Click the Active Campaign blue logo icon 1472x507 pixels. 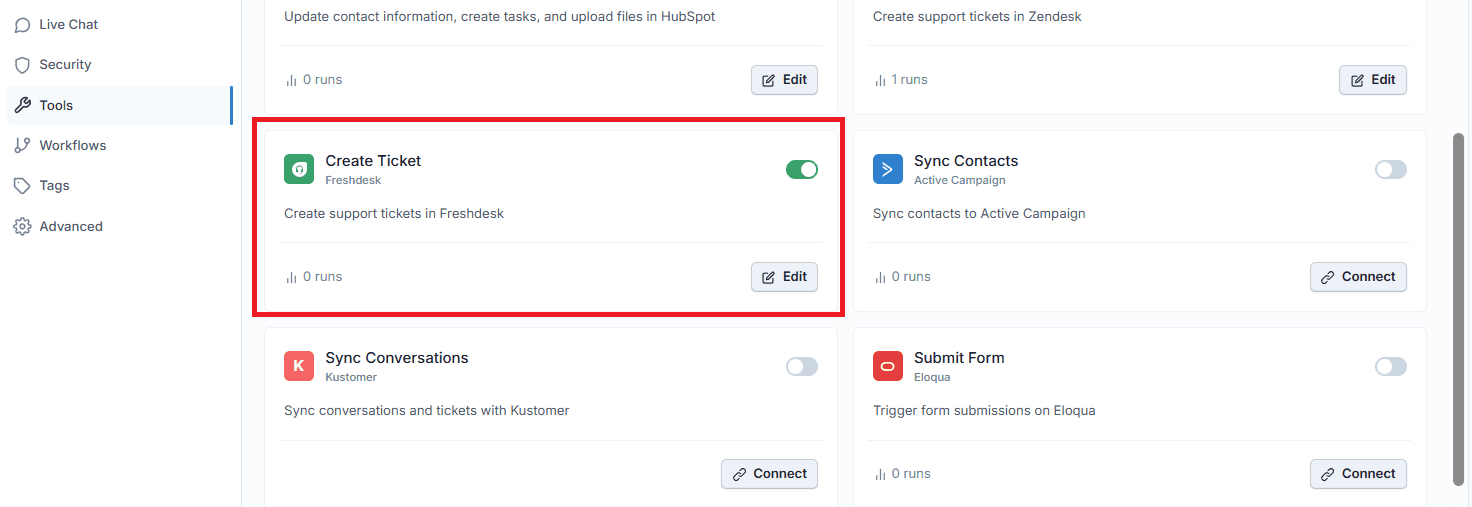pos(888,170)
